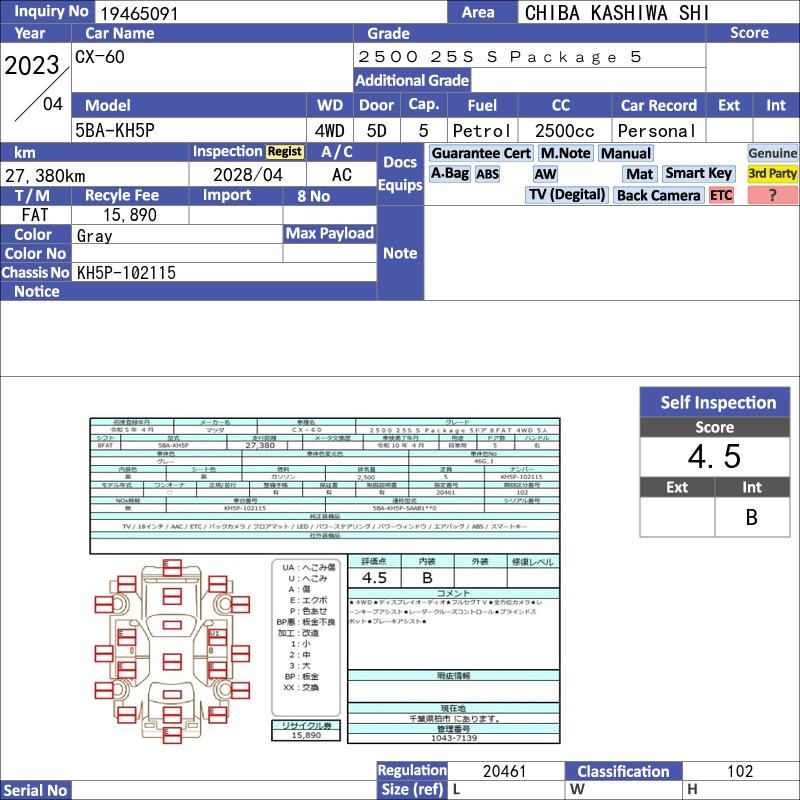Click the M.Note document badge

(565, 154)
